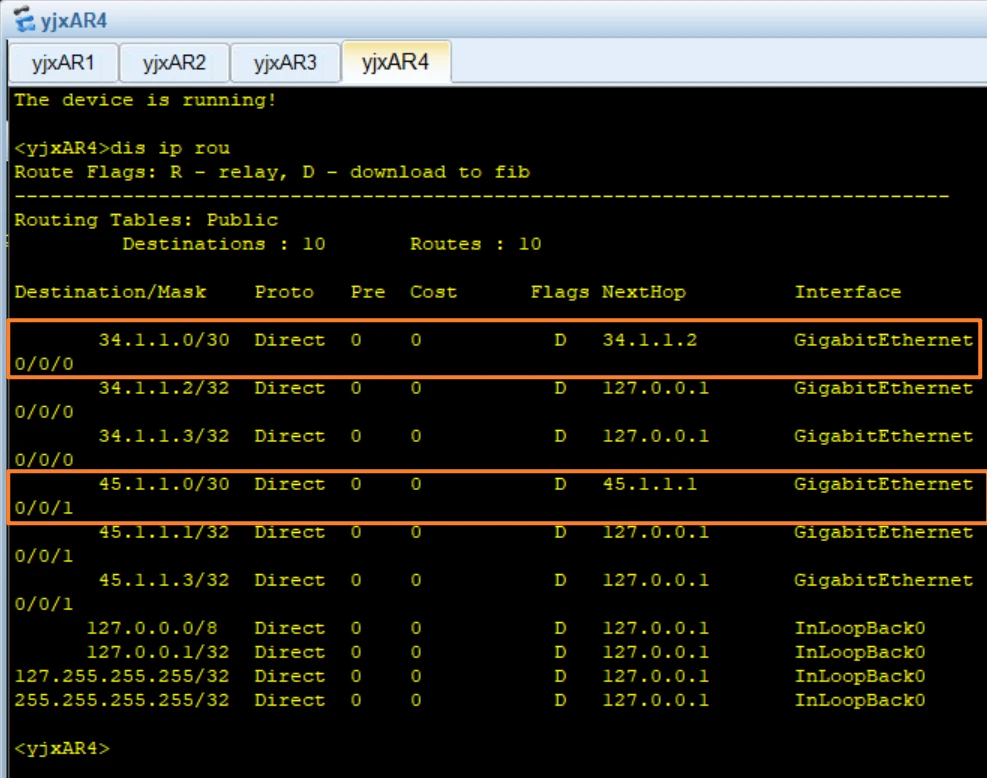The image size is (987, 778).
Task: Select the yjxAR3 tab
Action: (285, 63)
